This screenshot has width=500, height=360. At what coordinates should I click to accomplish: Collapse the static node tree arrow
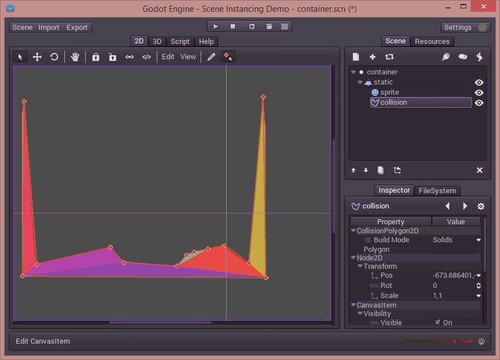coord(360,82)
